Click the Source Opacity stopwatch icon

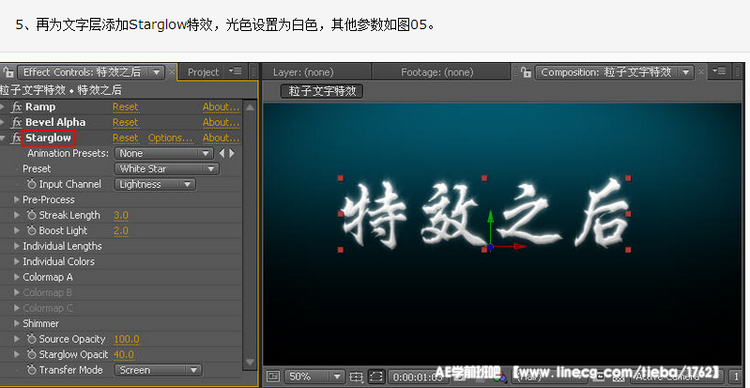32,339
